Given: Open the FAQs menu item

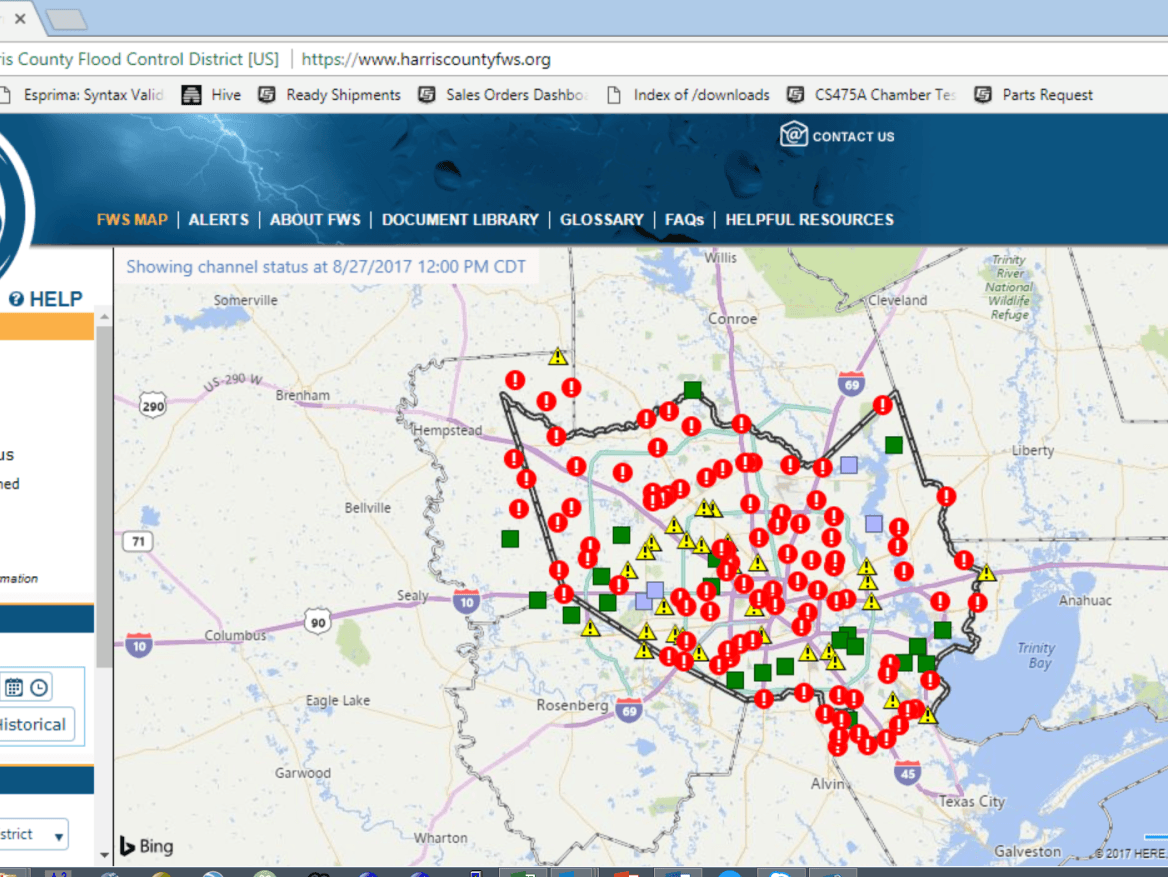Looking at the screenshot, I should click(684, 220).
